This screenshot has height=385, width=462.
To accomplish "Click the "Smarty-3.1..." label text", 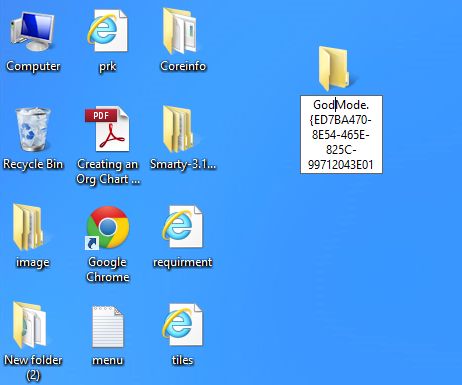I will click(x=183, y=164).
